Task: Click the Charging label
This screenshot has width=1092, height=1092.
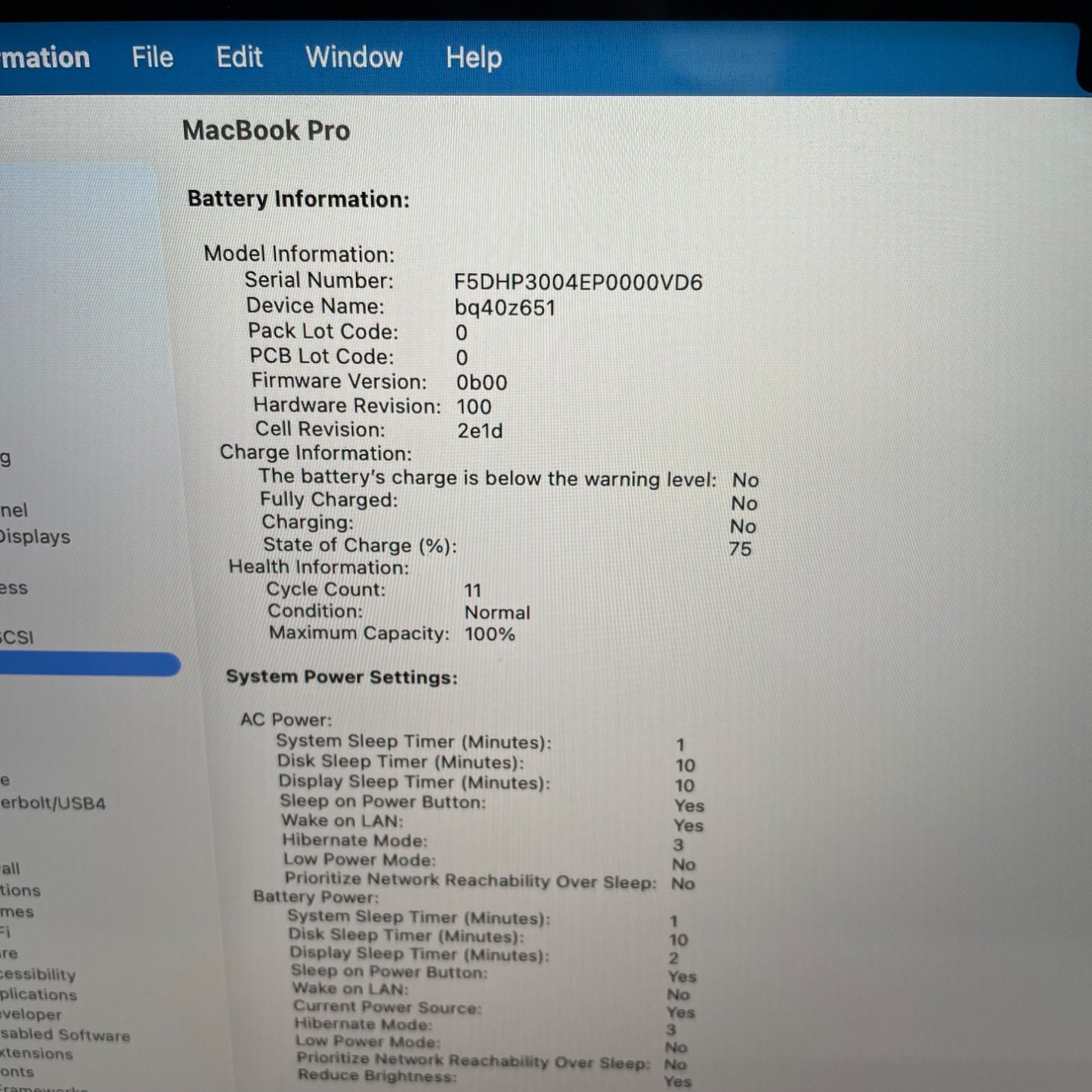Action: [308, 522]
